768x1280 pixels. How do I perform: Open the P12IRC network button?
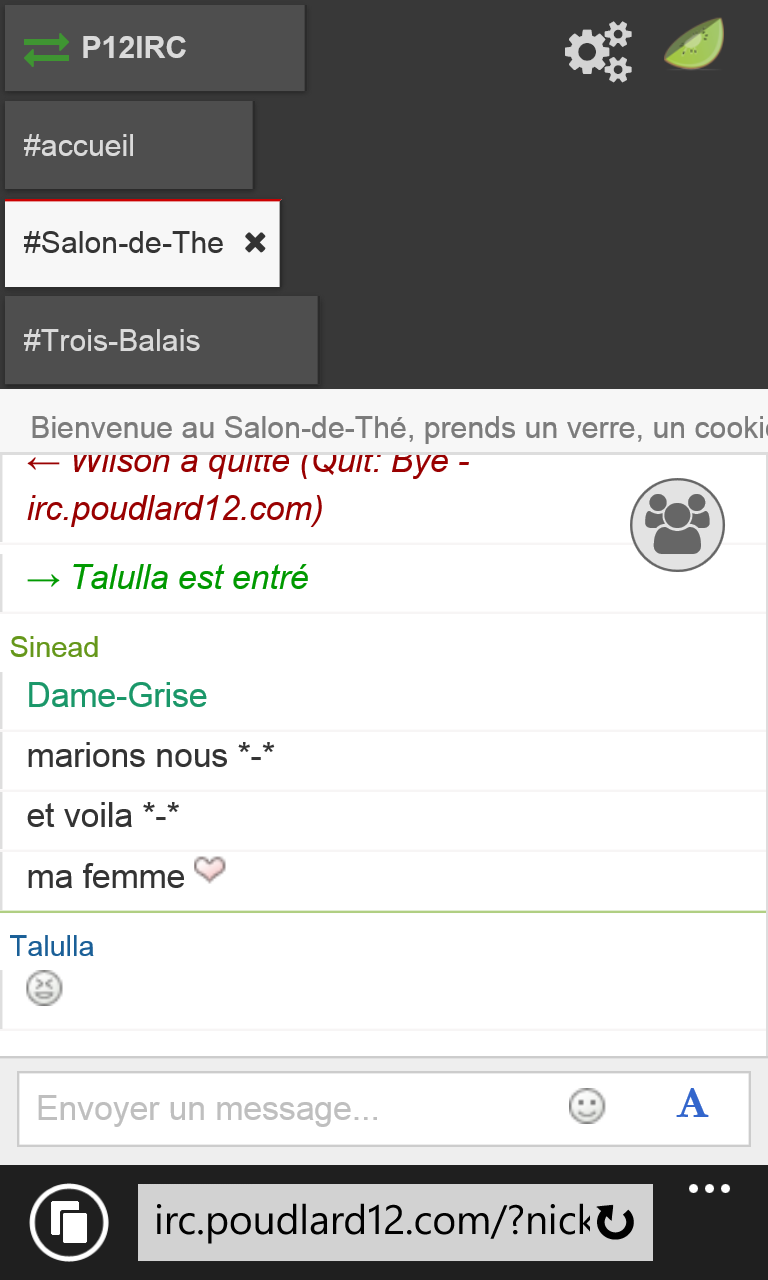tap(154, 48)
